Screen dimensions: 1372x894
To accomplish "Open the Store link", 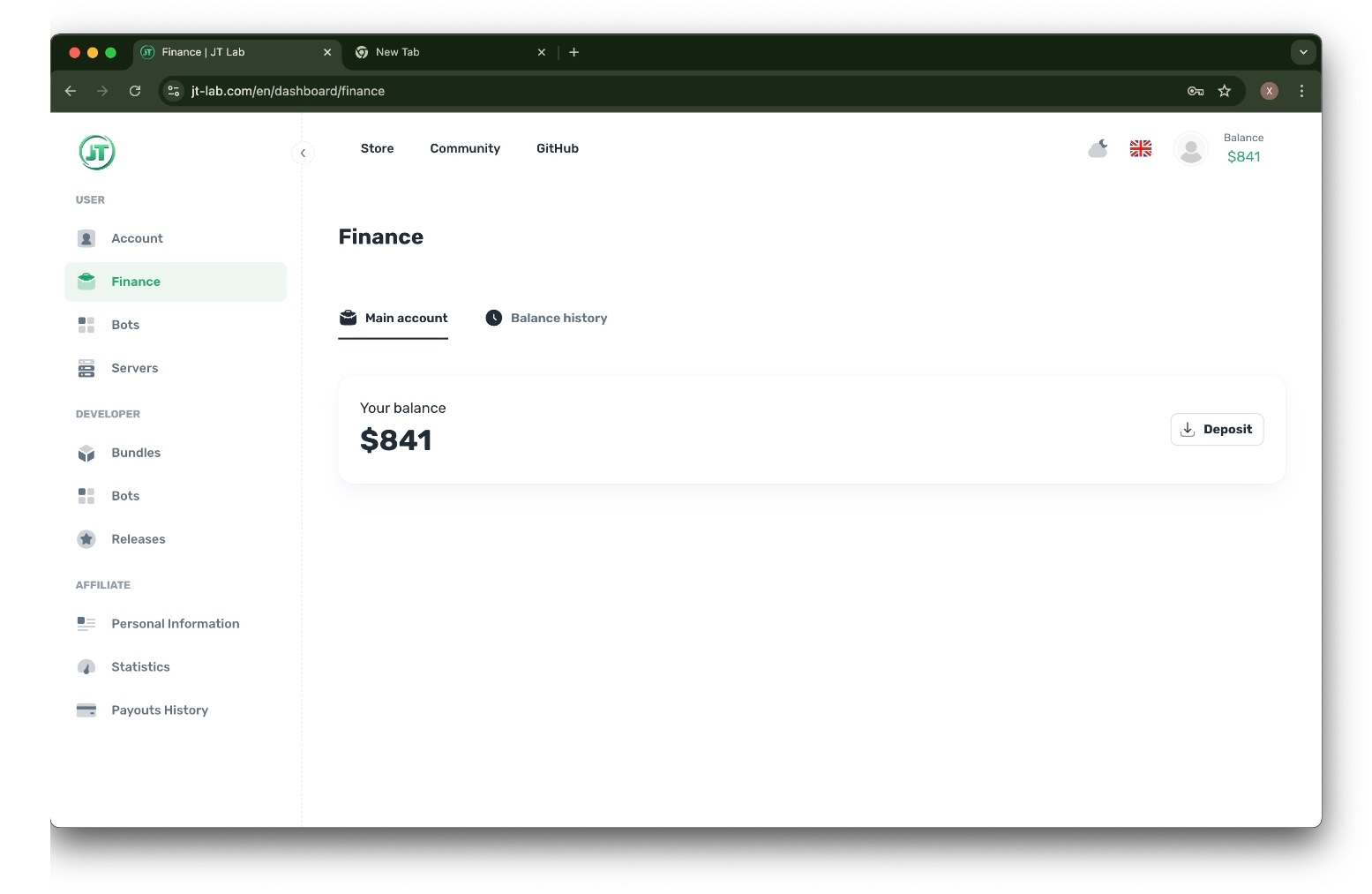I will 377,148.
